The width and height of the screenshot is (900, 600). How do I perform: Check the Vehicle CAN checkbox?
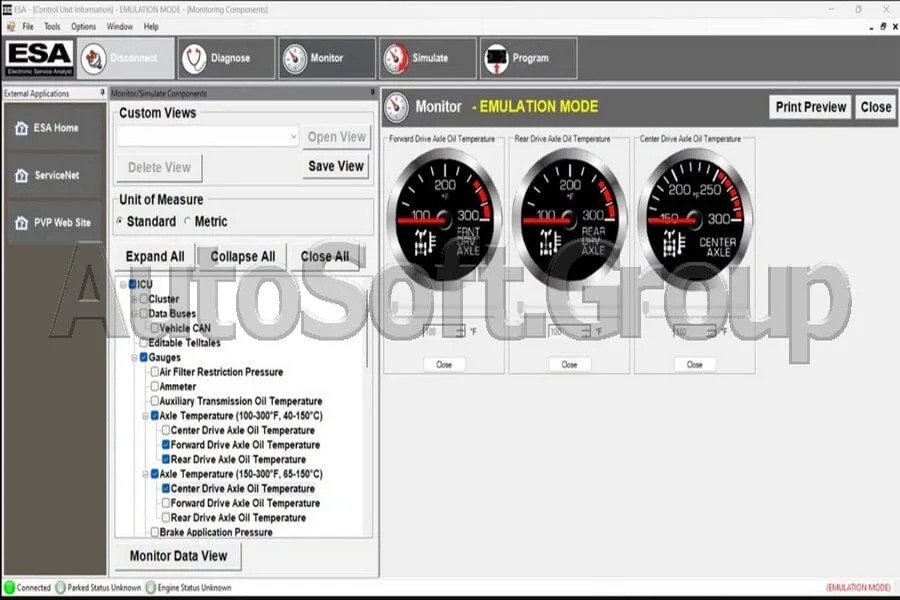(155, 328)
